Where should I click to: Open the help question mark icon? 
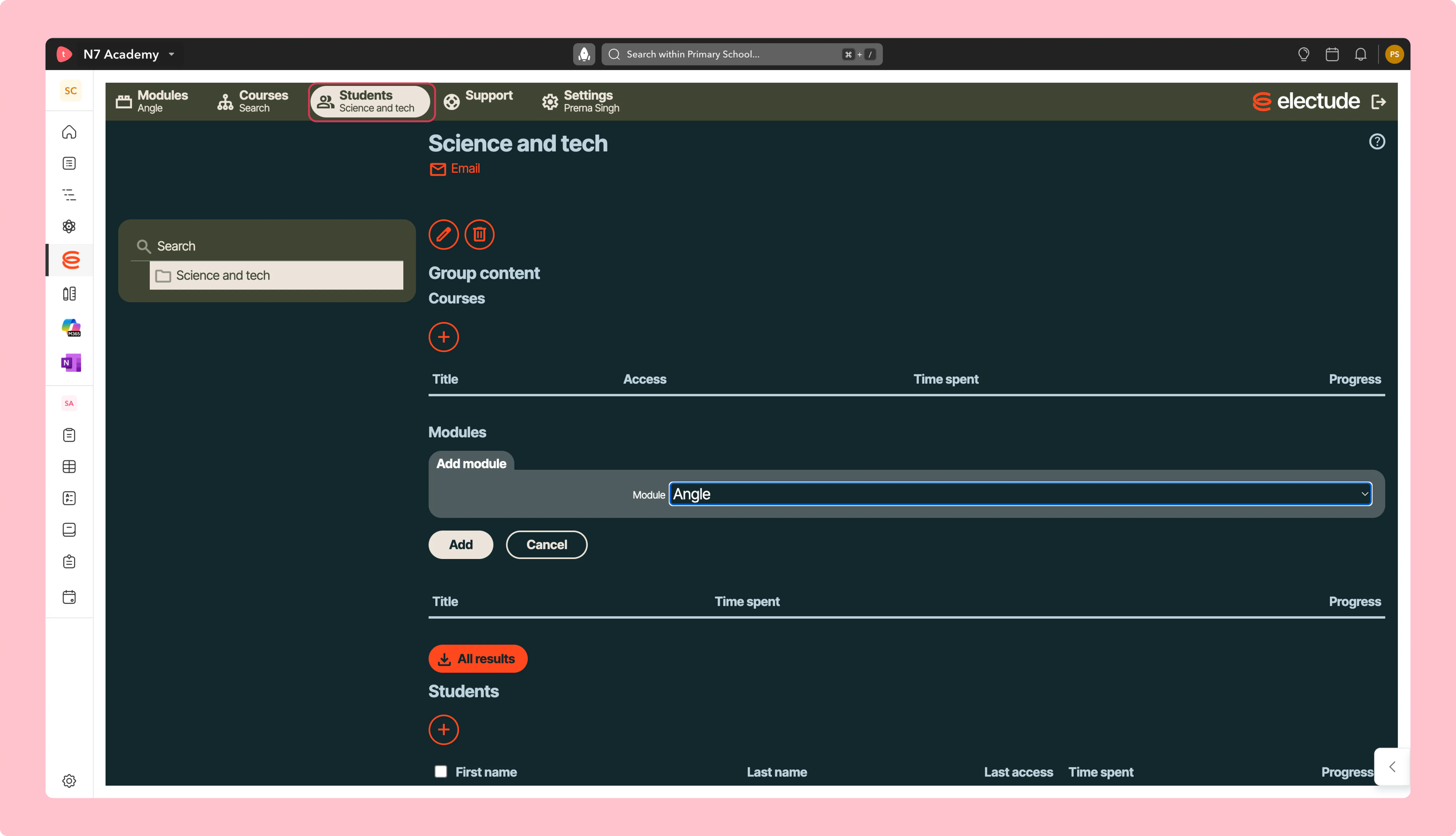click(x=1377, y=141)
